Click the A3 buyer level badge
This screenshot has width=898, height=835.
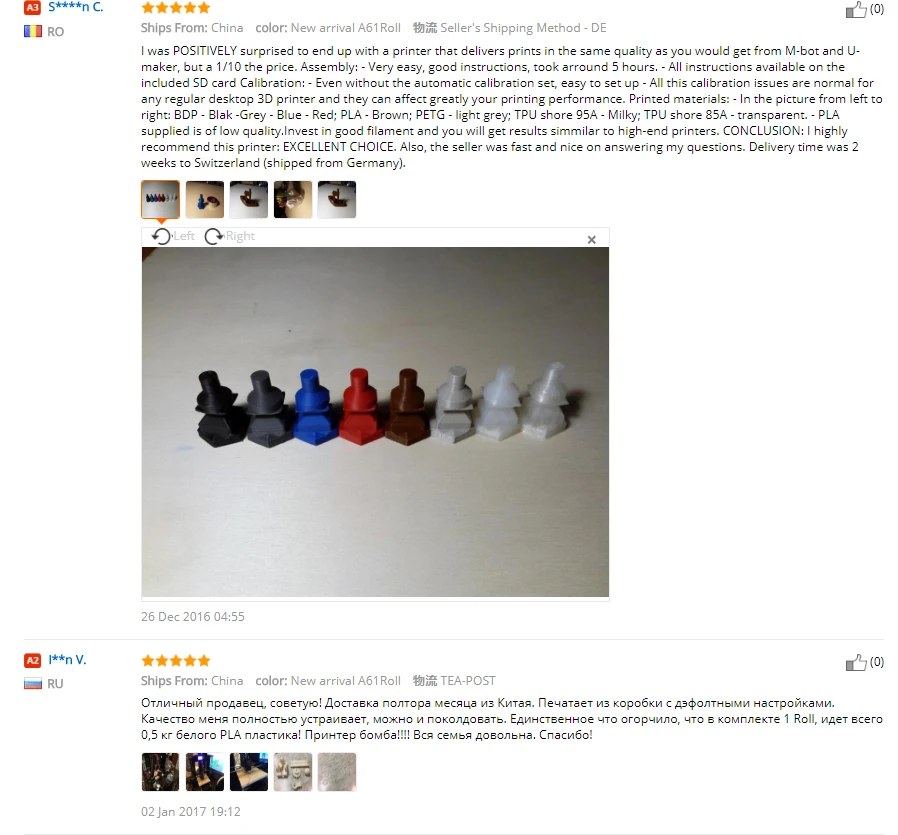[x=32, y=7]
